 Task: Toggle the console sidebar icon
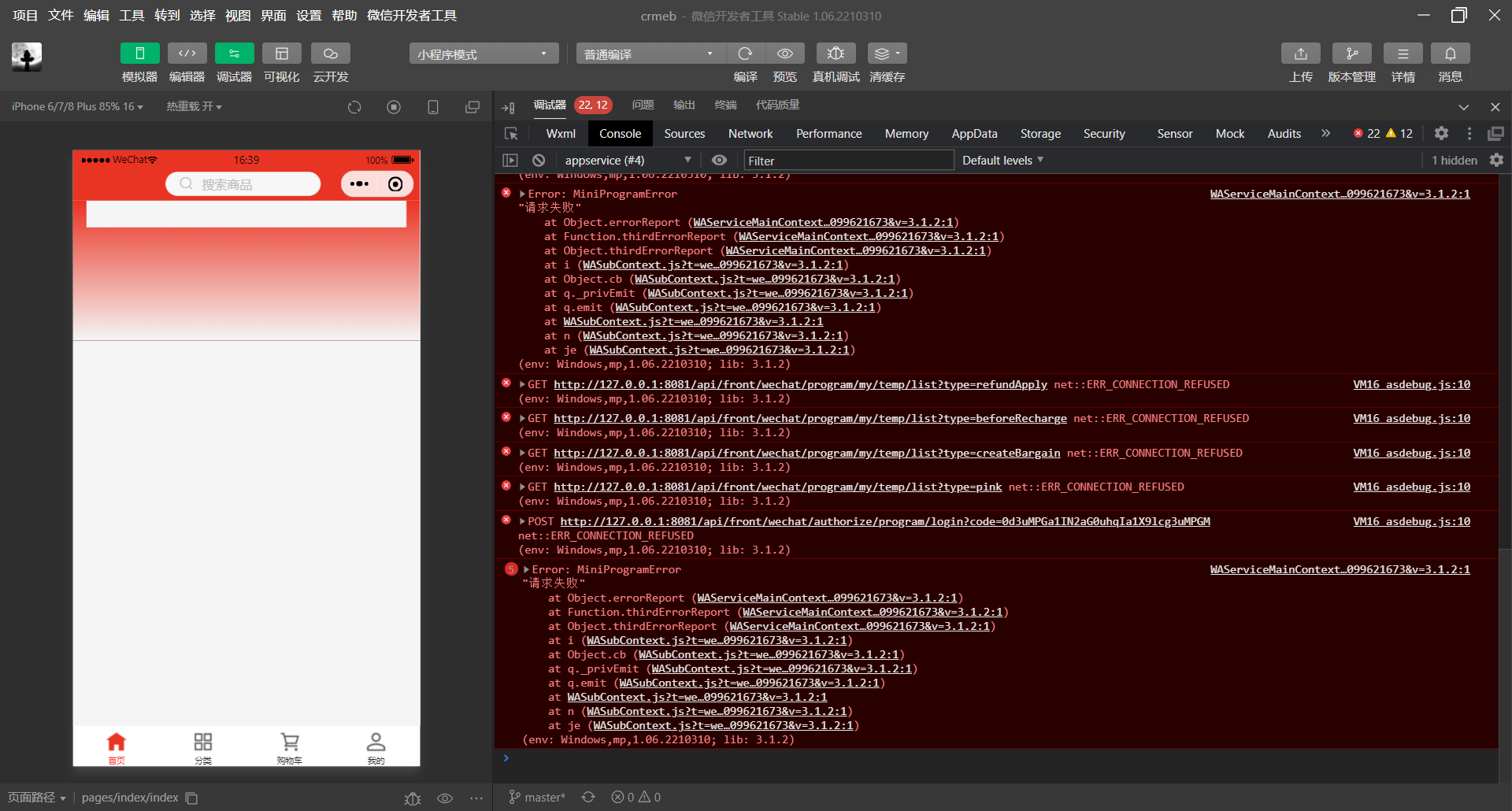(x=510, y=160)
